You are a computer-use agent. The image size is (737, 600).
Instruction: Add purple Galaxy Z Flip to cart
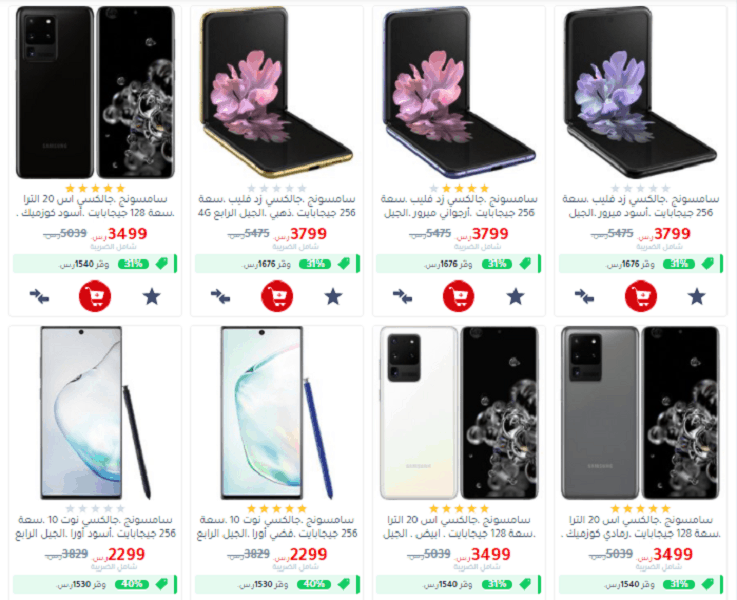point(459,296)
